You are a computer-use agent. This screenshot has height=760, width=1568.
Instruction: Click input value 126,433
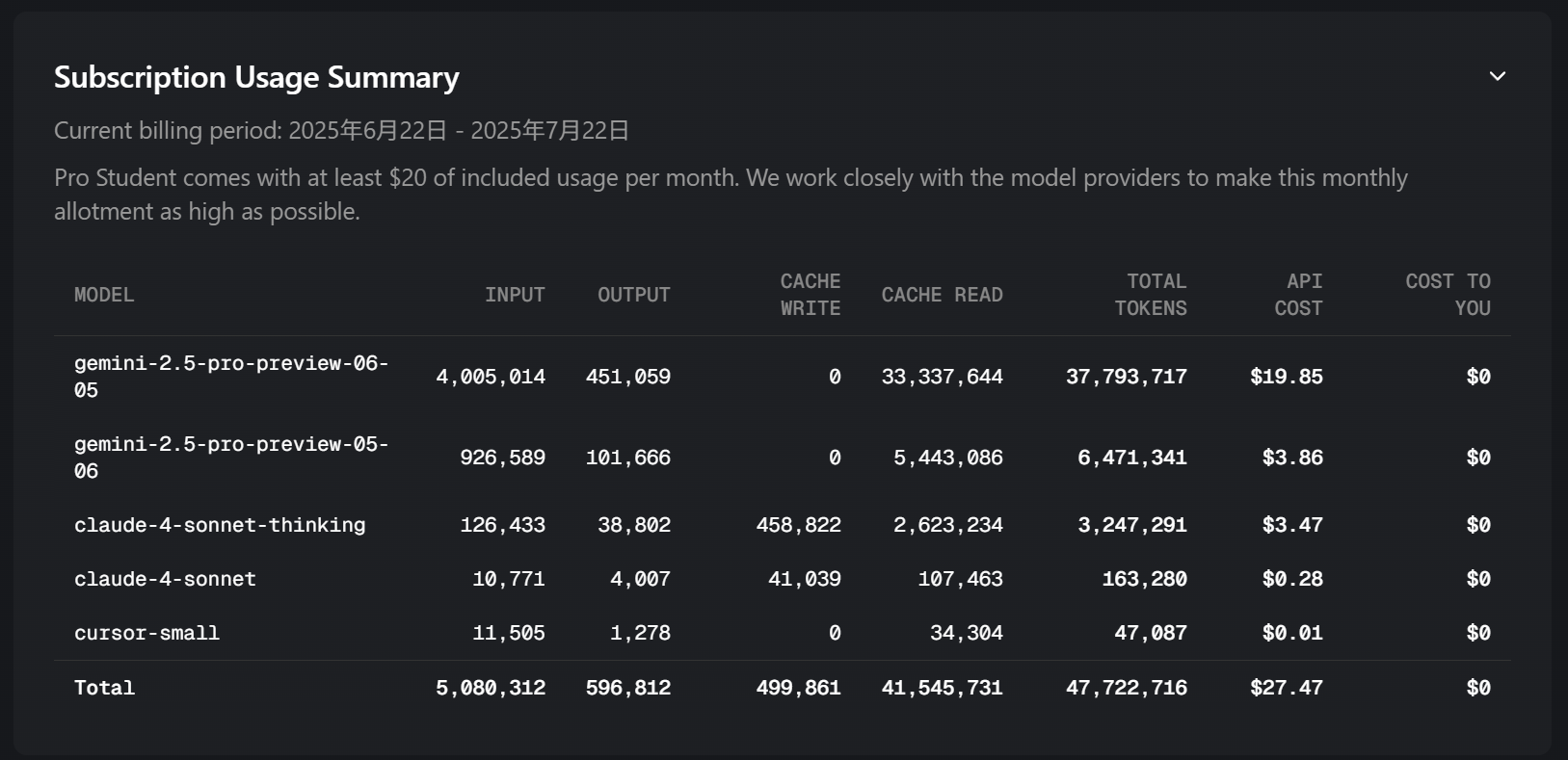click(x=502, y=525)
